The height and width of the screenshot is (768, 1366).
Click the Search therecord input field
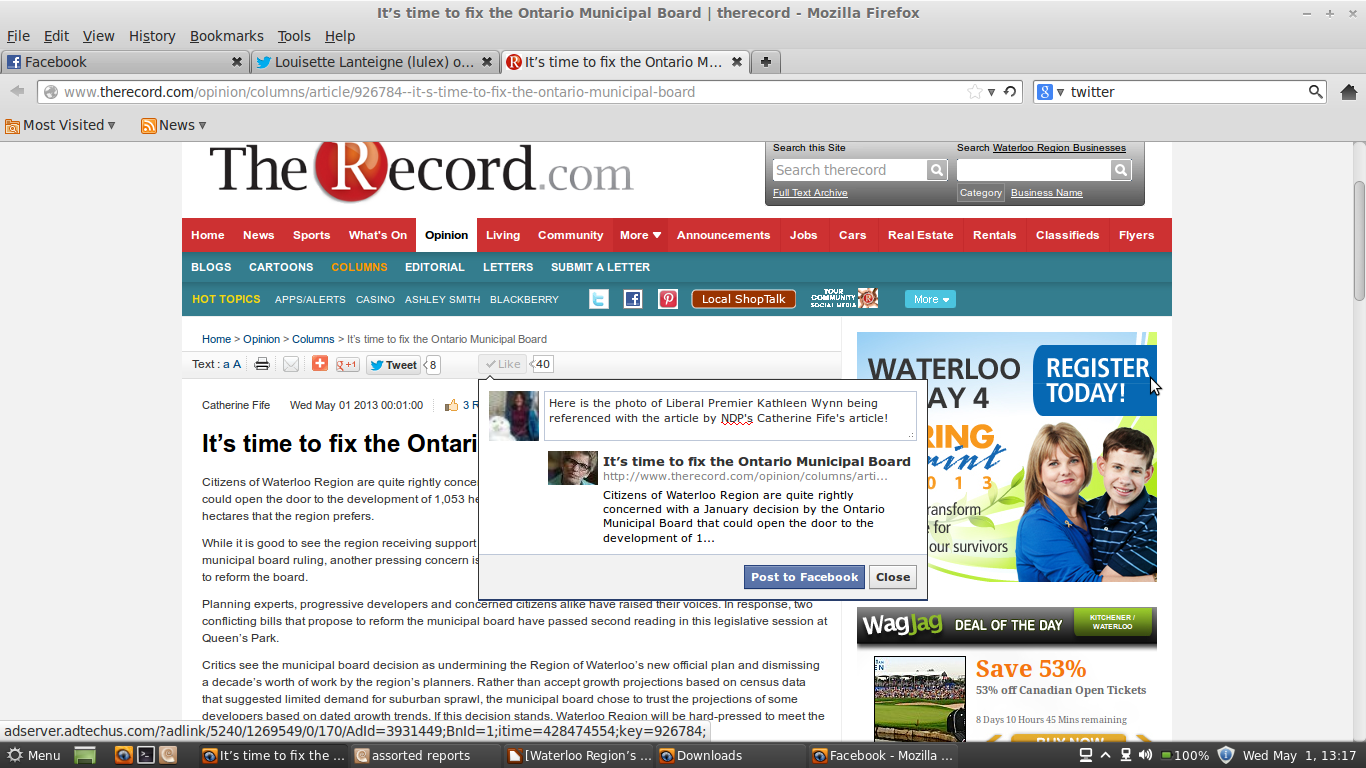850,170
